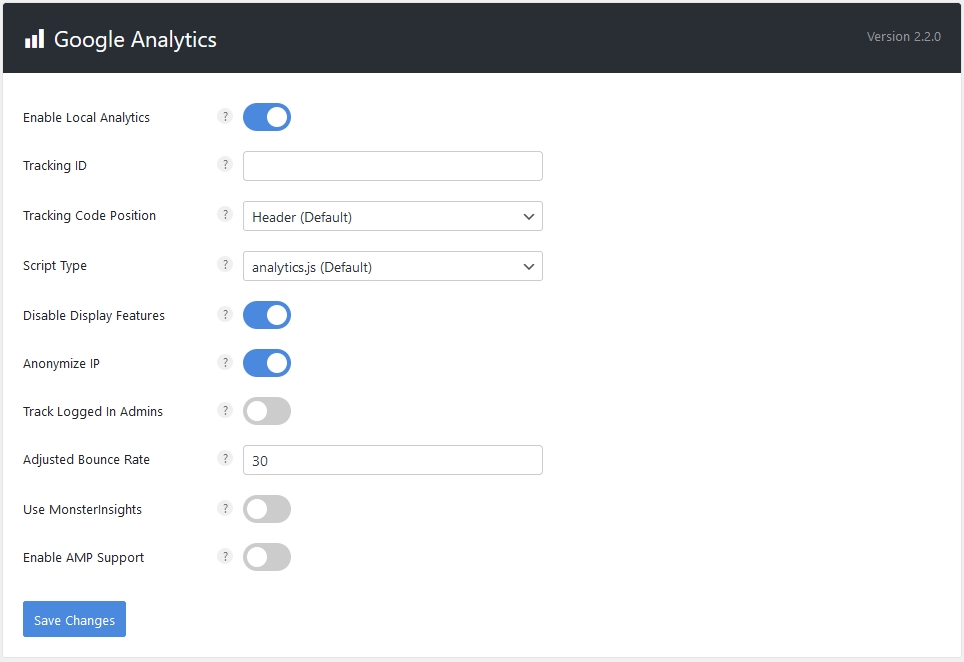This screenshot has height=662, width=964.
Task: Turn off Enable Local Analytics toggle
Action: tap(267, 117)
